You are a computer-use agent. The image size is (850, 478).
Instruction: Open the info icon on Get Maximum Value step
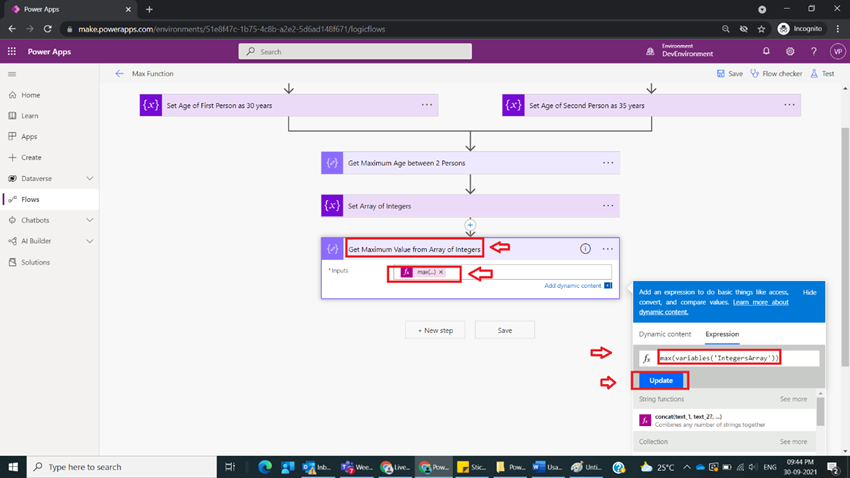click(x=585, y=249)
